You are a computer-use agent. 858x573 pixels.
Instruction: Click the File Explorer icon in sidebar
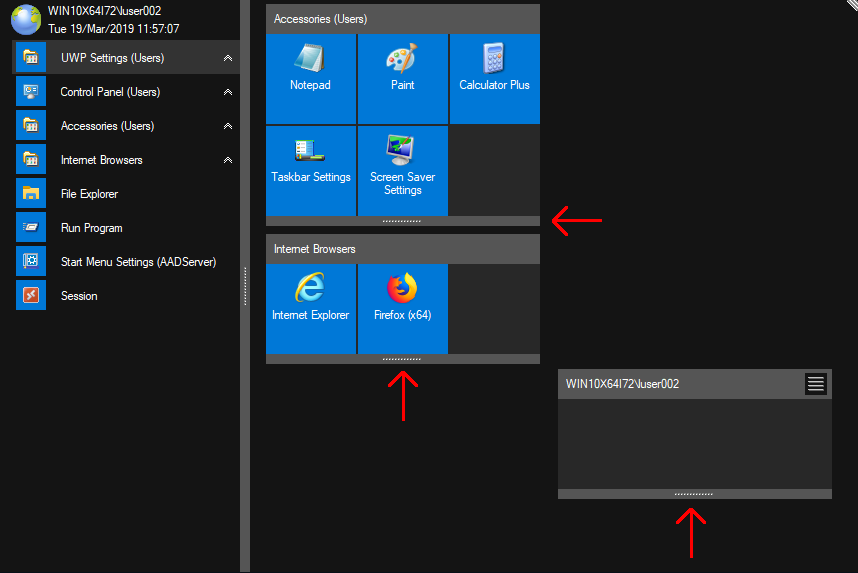pyautogui.click(x=31, y=194)
